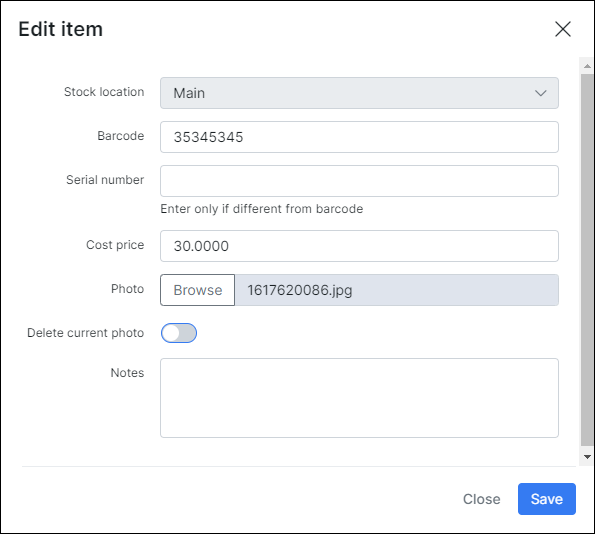Click the scrollbar down arrow
Image resolution: width=595 pixels, height=534 pixels.
tap(587, 457)
